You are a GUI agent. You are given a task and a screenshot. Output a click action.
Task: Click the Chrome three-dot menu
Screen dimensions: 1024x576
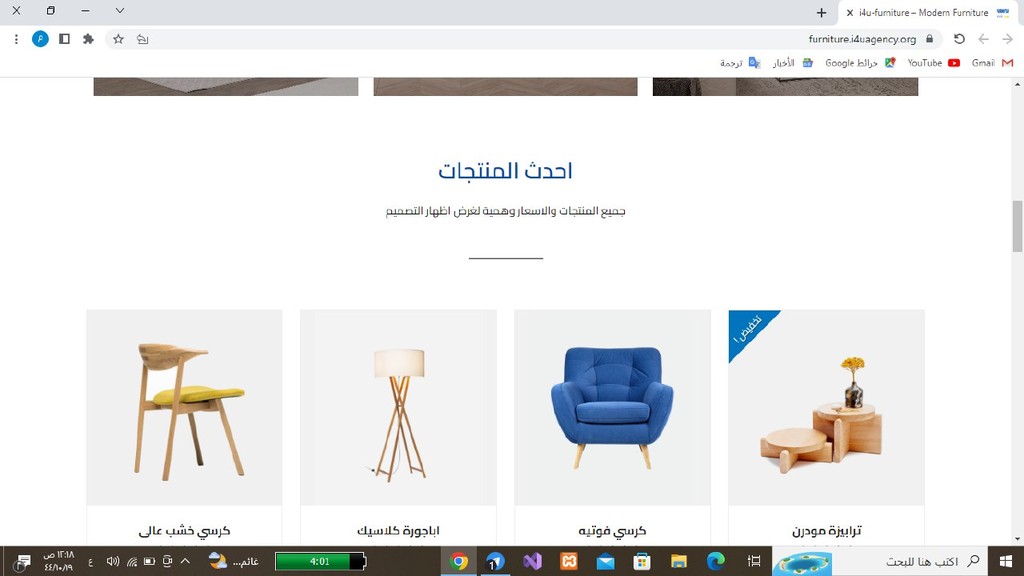click(x=16, y=39)
